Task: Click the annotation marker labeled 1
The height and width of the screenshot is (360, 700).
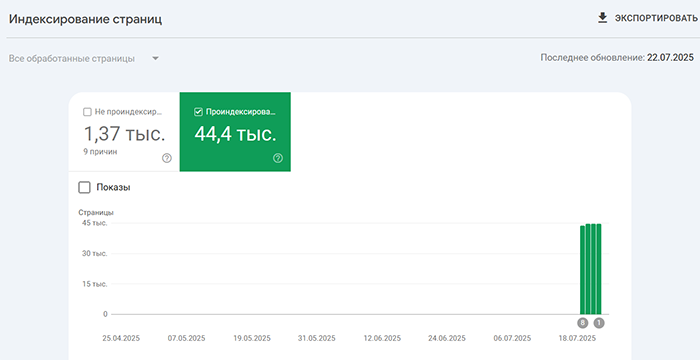Action: (x=599, y=323)
